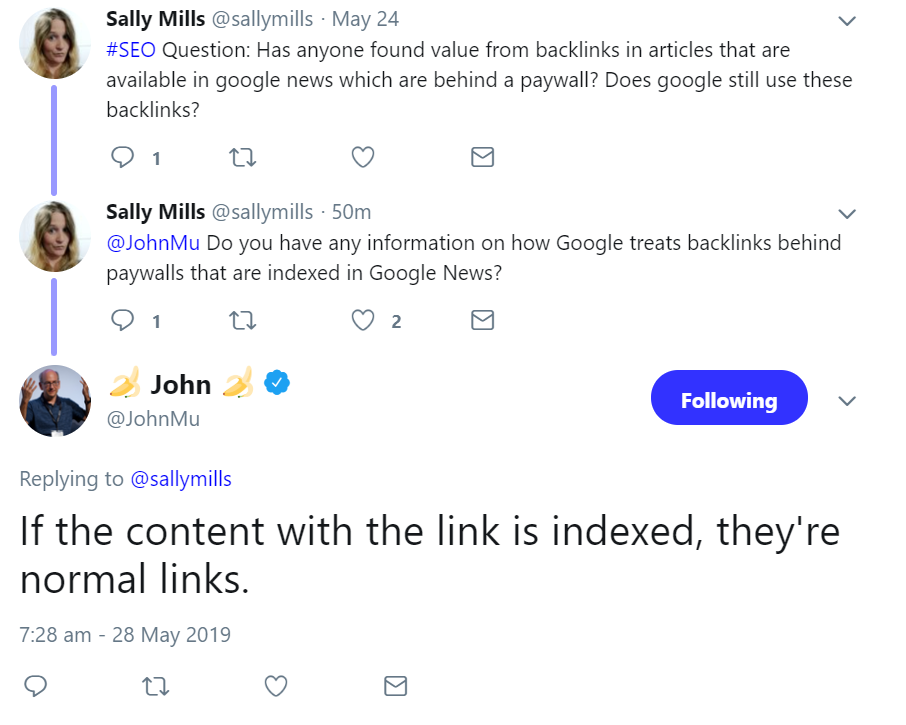The width and height of the screenshot is (906, 725).
Task: Open the reply icon under John's tweet
Action: [35, 686]
